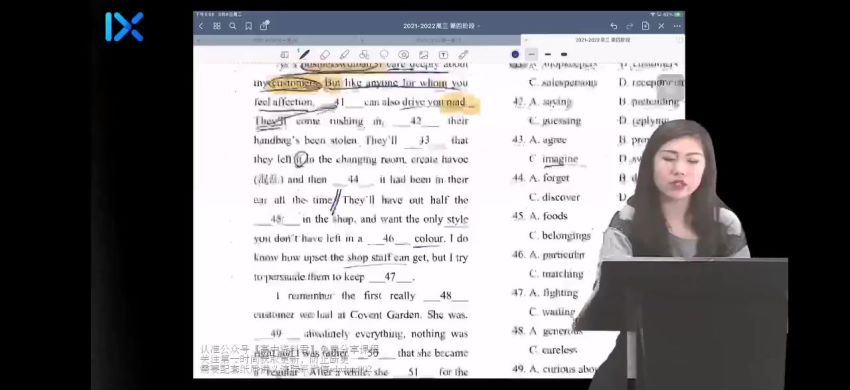Go back to the documents library
Screen dimensions: 850x390
[201, 26]
